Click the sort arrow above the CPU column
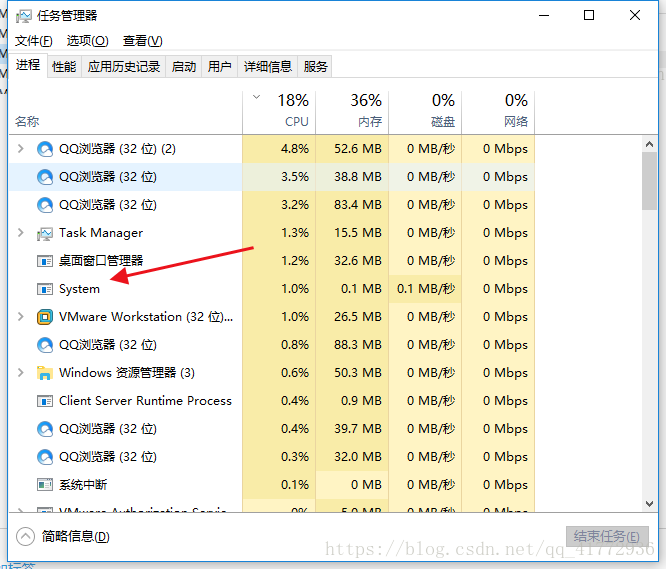This screenshot has height=569, width=666. 256,97
